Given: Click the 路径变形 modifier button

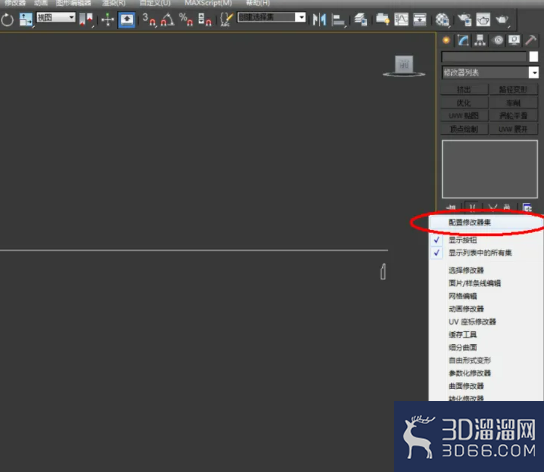Looking at the screenshot, I should 513,90.
